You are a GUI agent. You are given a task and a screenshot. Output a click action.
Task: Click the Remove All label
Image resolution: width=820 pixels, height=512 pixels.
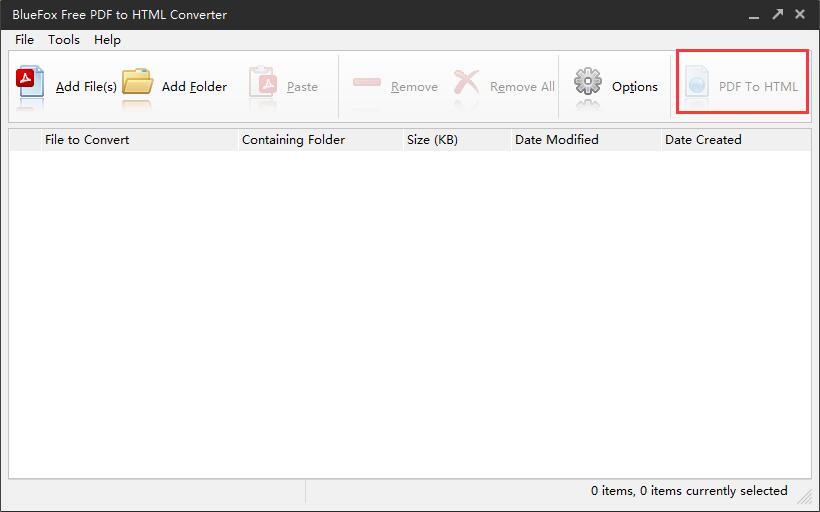click(x=522, y=87)
